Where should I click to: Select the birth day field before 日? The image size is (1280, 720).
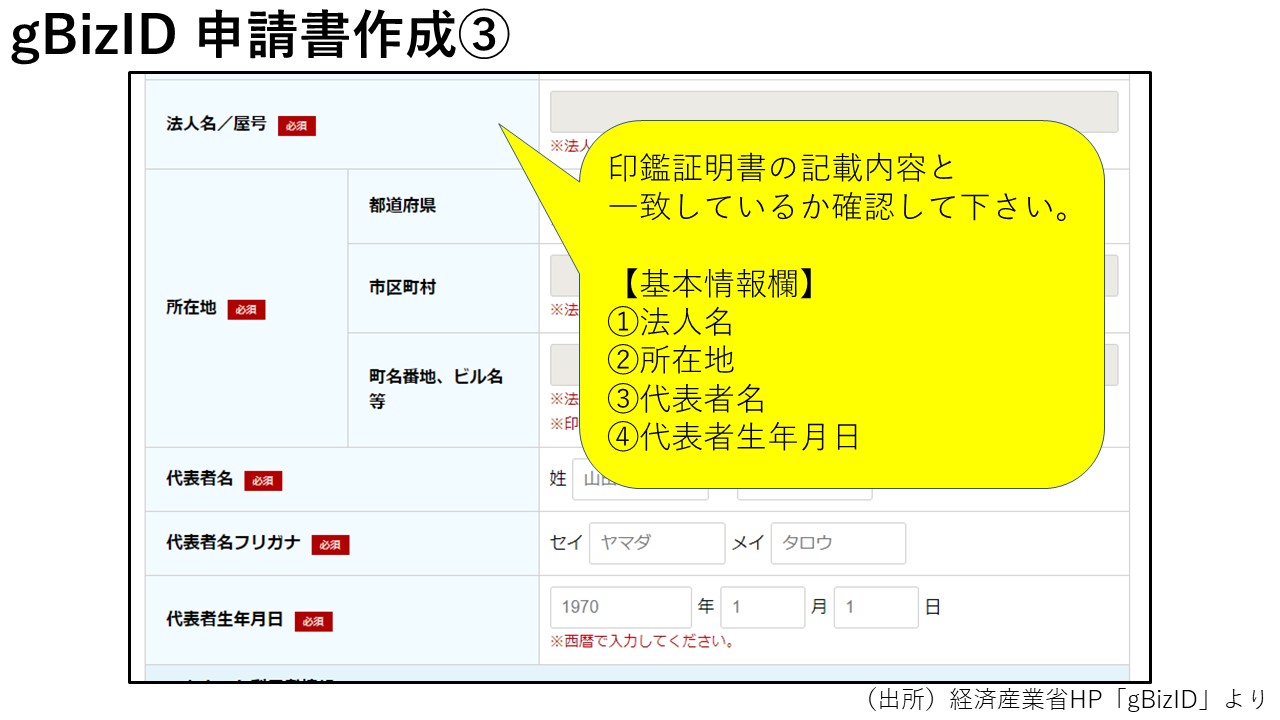click(875, 607)
